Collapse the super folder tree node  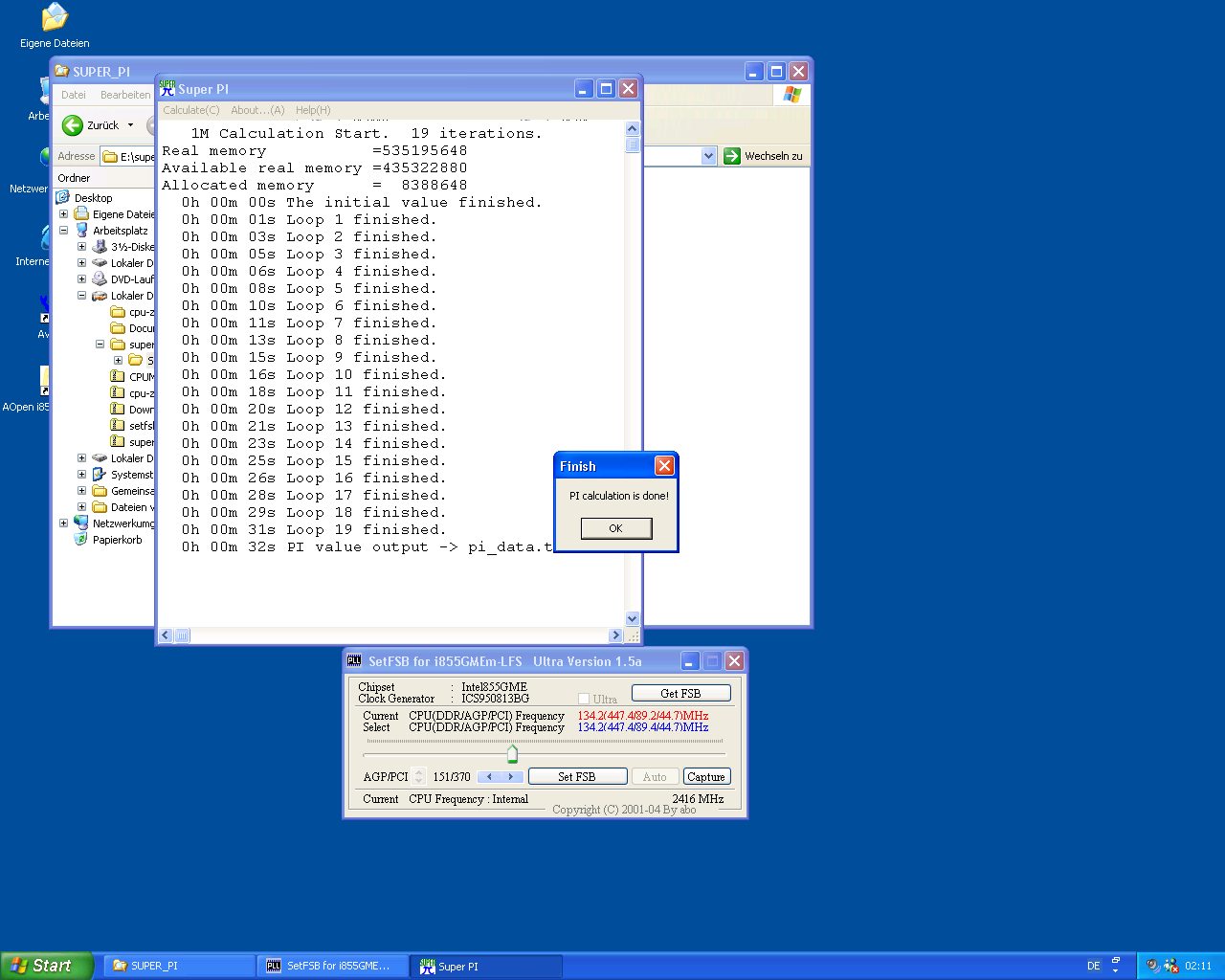pos(100,344)
